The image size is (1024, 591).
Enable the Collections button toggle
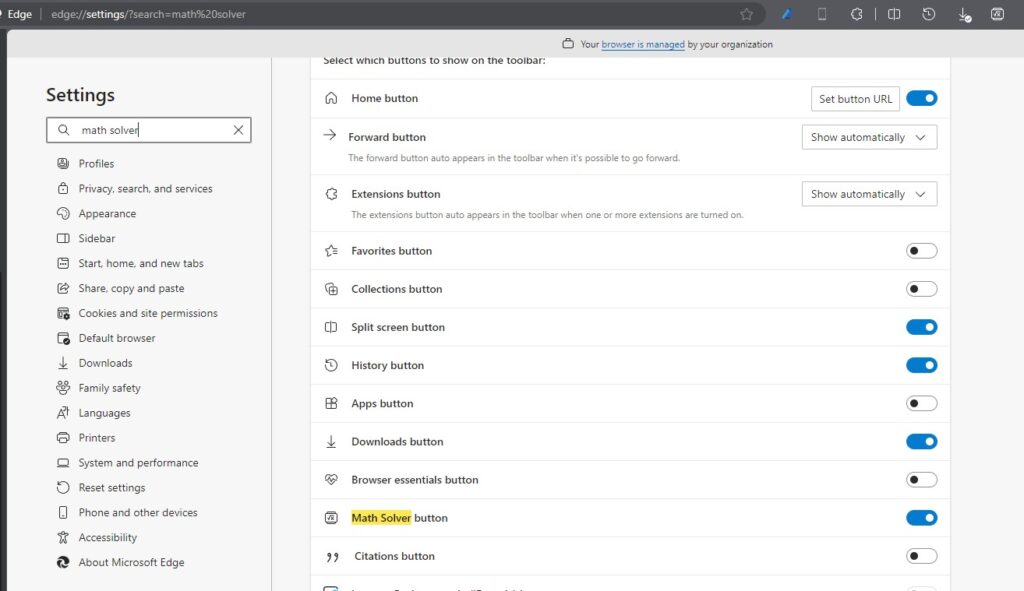(921, 289)
